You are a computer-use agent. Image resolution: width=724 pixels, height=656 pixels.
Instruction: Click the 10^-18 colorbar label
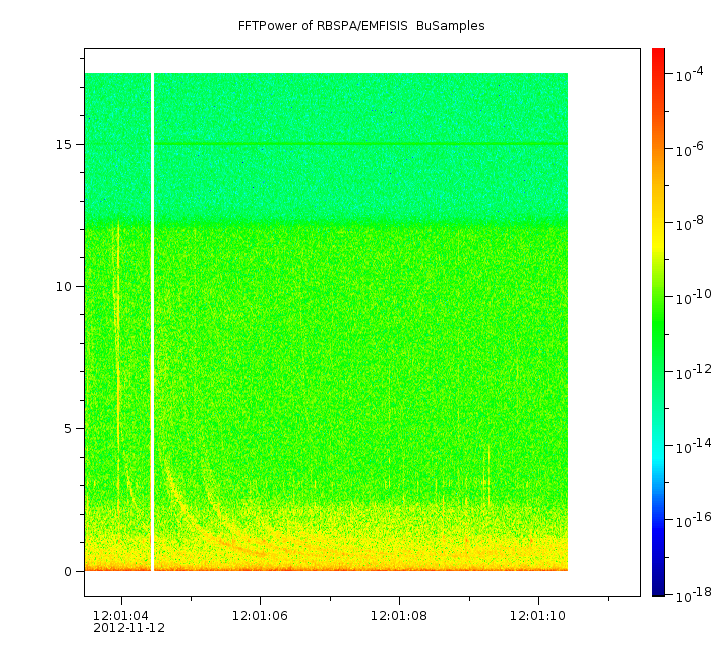[x=690, y=596]
